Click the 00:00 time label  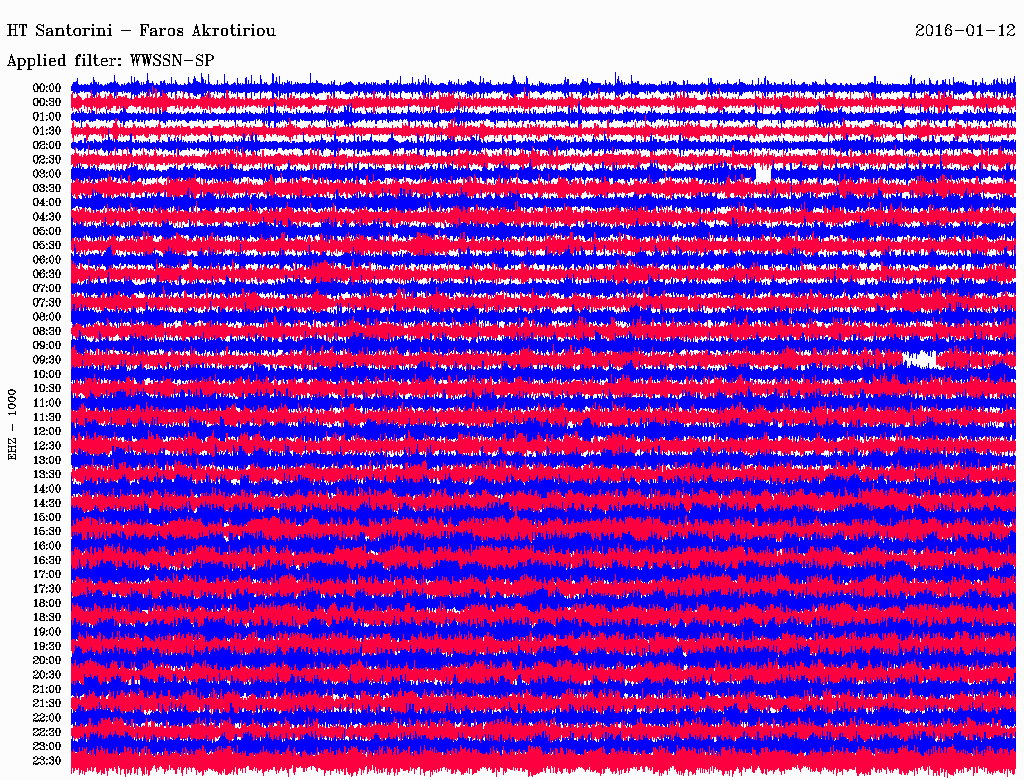[47, 88]
